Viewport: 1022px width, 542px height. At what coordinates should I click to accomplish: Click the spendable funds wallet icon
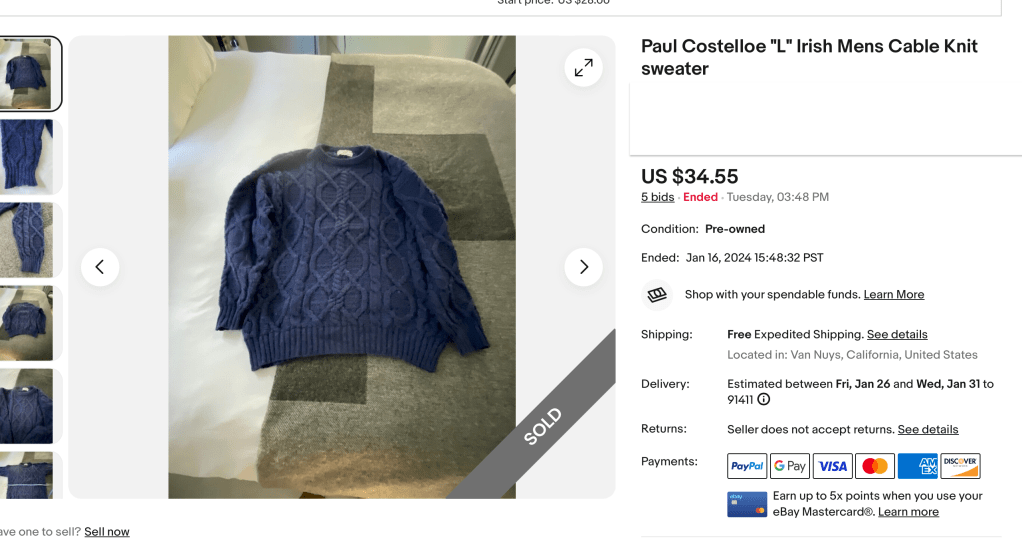click(657, 294)
